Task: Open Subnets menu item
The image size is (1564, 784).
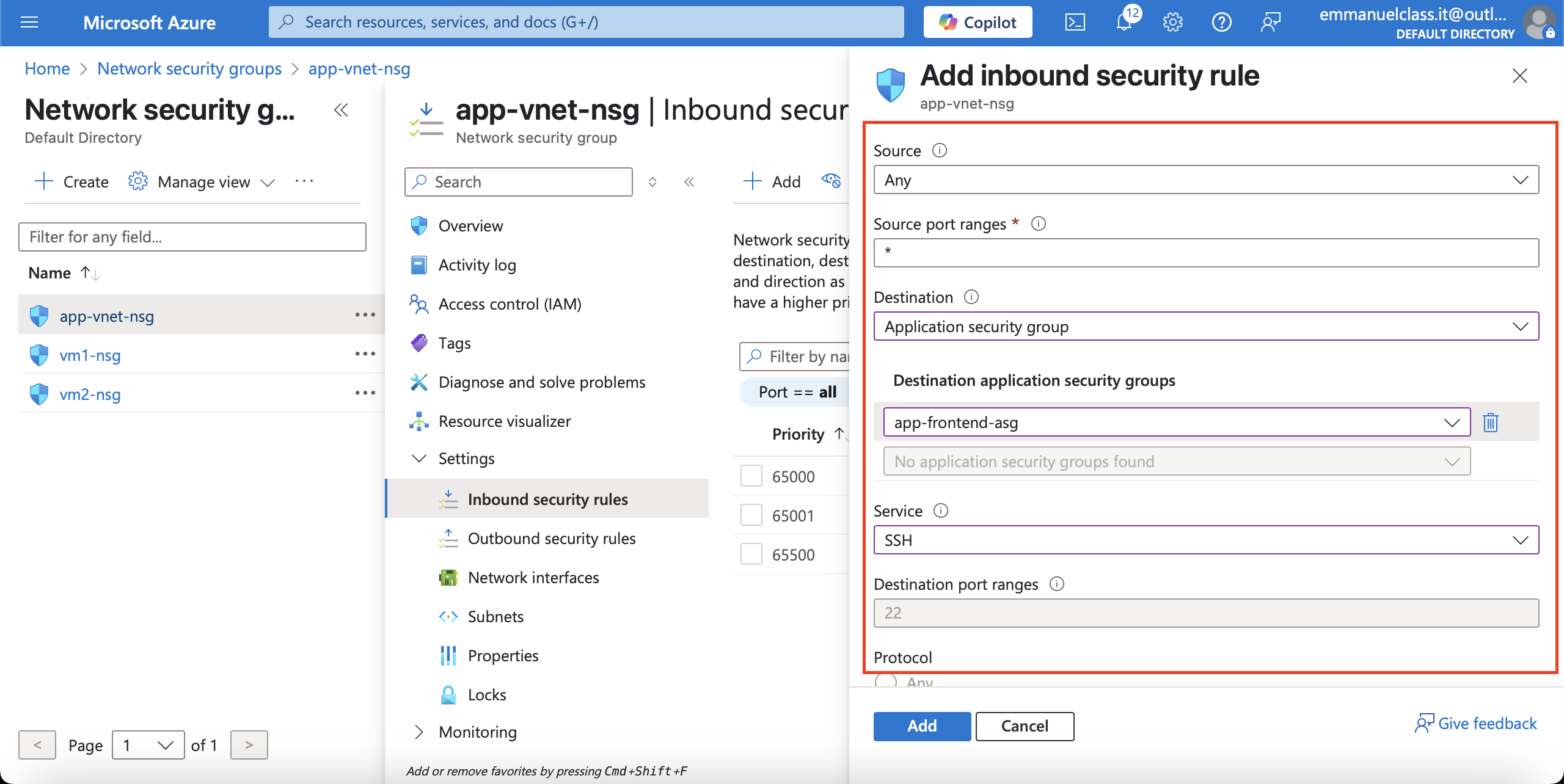Action: click(495, 617)
